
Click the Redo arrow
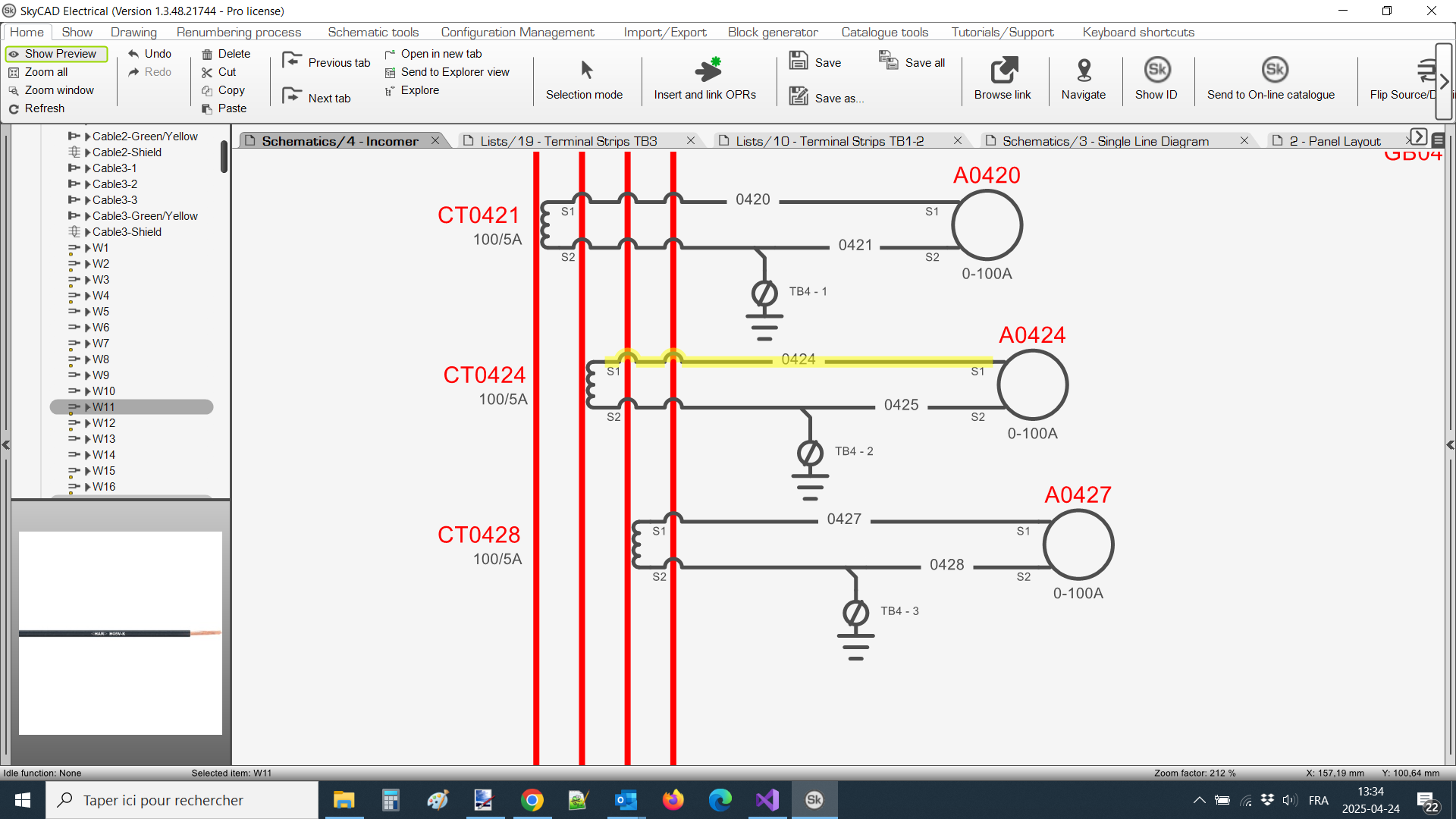(134, 72)
